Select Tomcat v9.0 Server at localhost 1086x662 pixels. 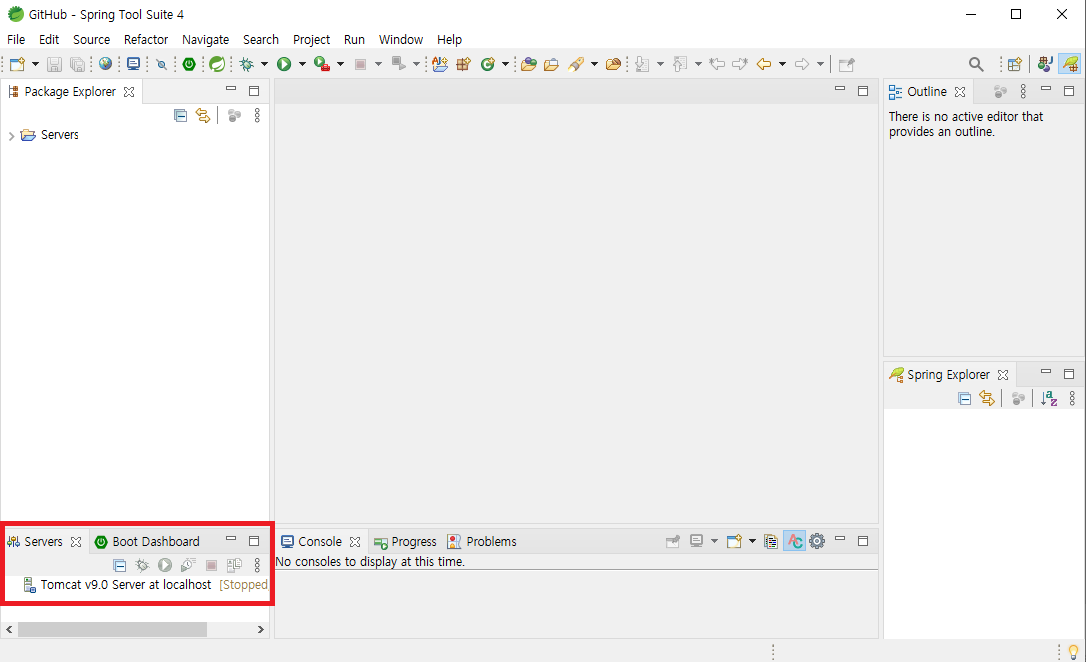pos(126,584)
